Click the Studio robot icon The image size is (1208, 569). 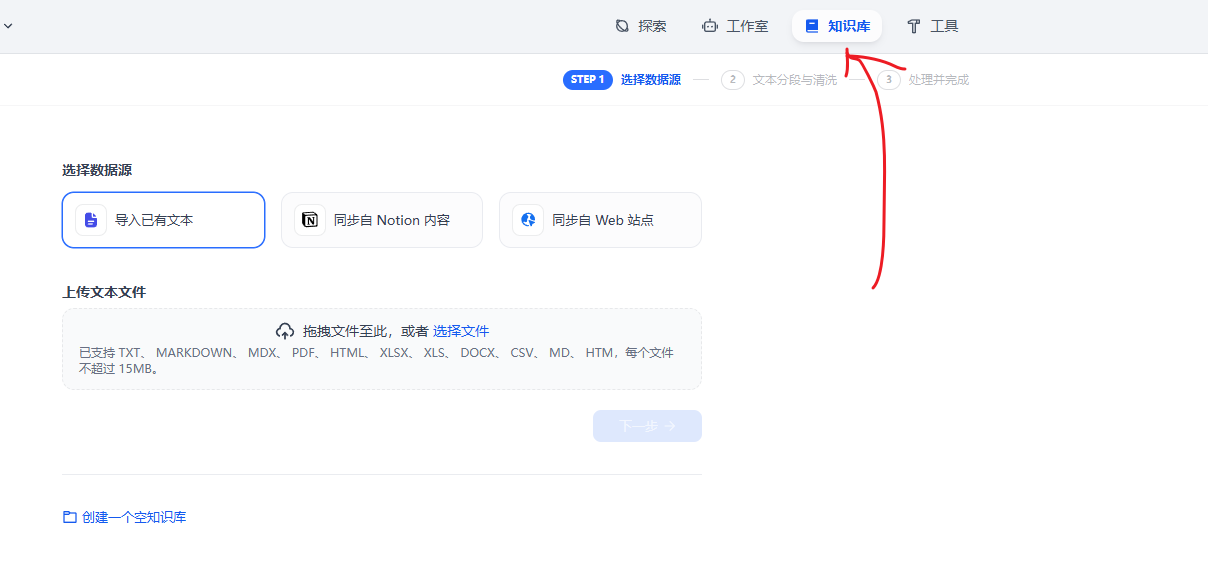click(x=710, y=26)
